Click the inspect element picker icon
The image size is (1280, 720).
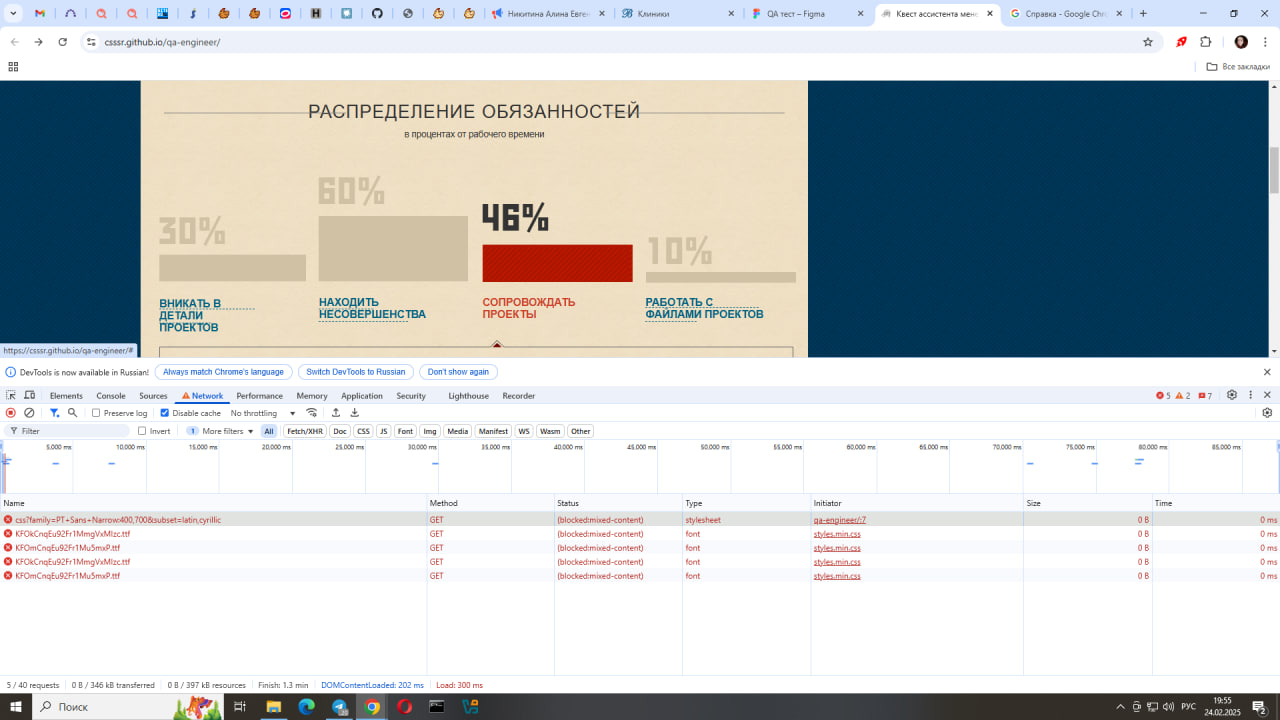pos(11,396)
